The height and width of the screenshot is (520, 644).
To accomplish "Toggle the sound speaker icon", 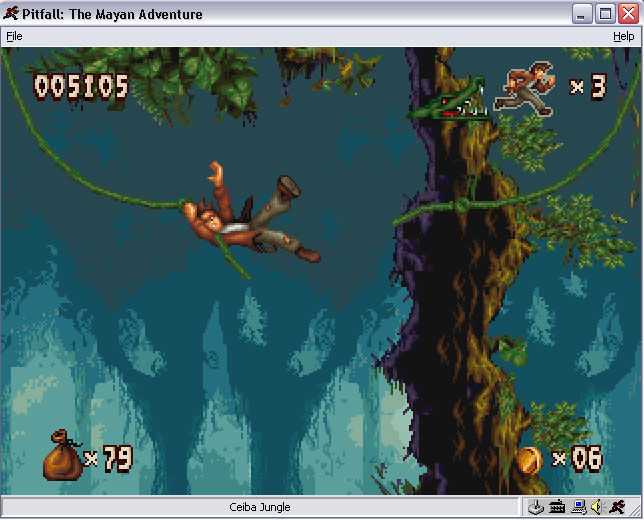I will (597, 507).
